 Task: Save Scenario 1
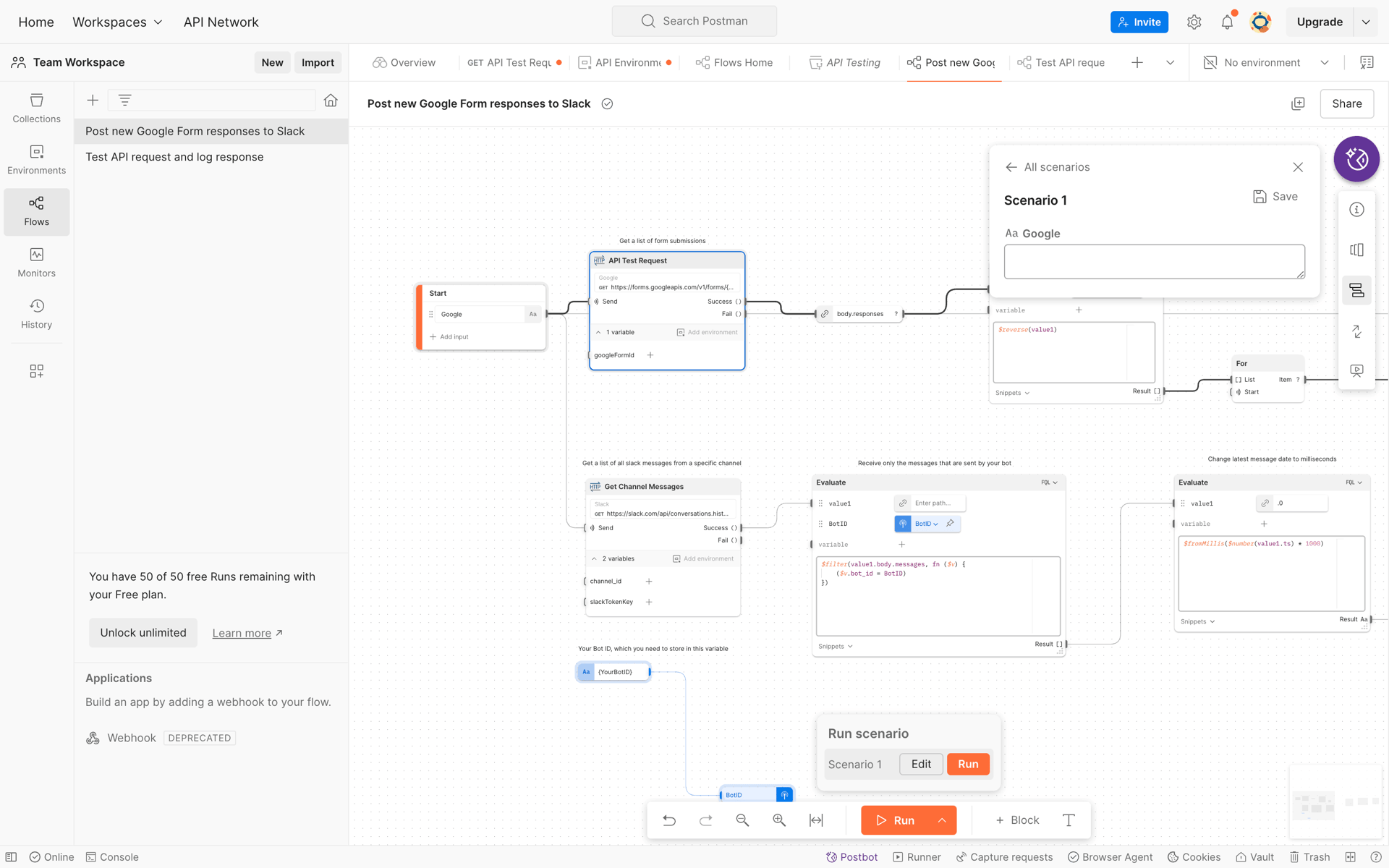pyautogui.click(x=1275, y=197)
